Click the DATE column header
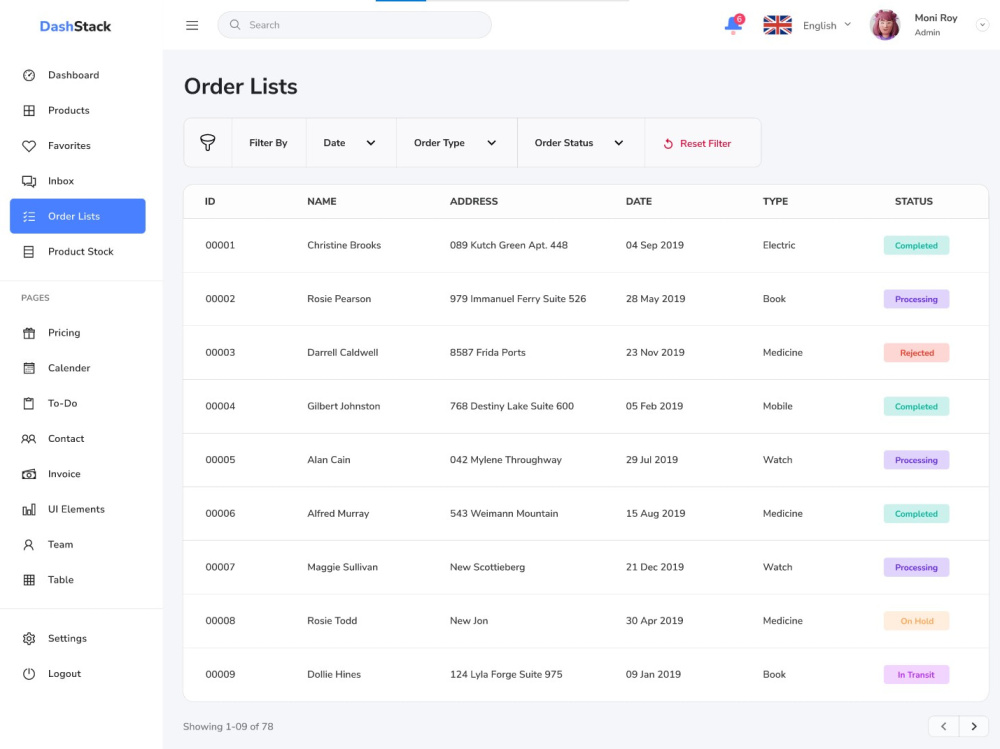The image size is (1000, 749). [638, 202]
